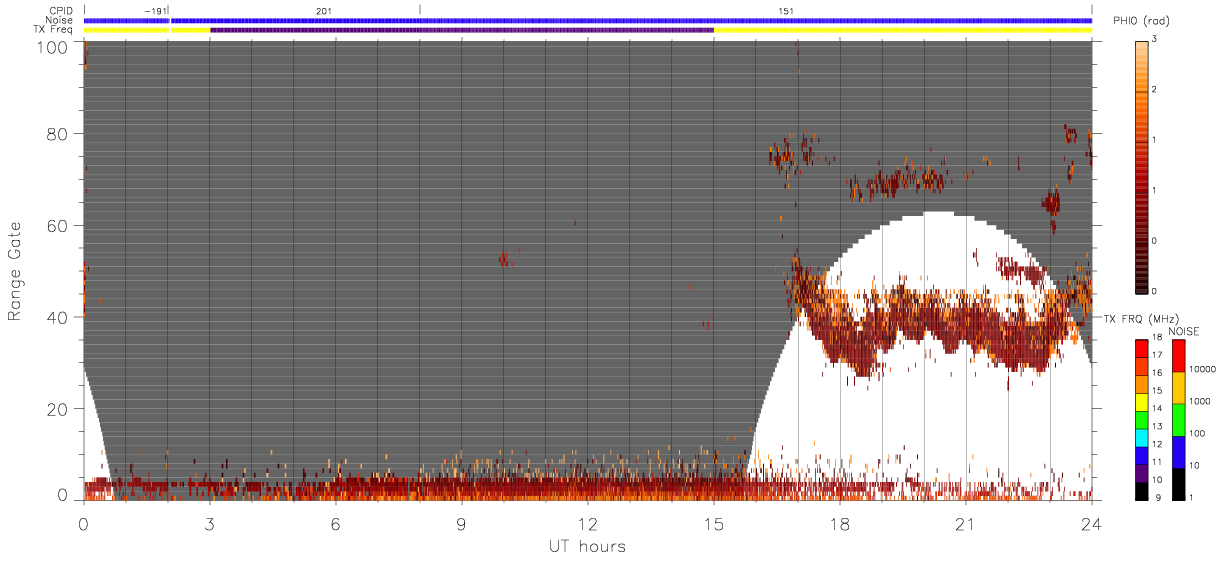Click the isolated echo cluster near 10 UT

[504, 259]
